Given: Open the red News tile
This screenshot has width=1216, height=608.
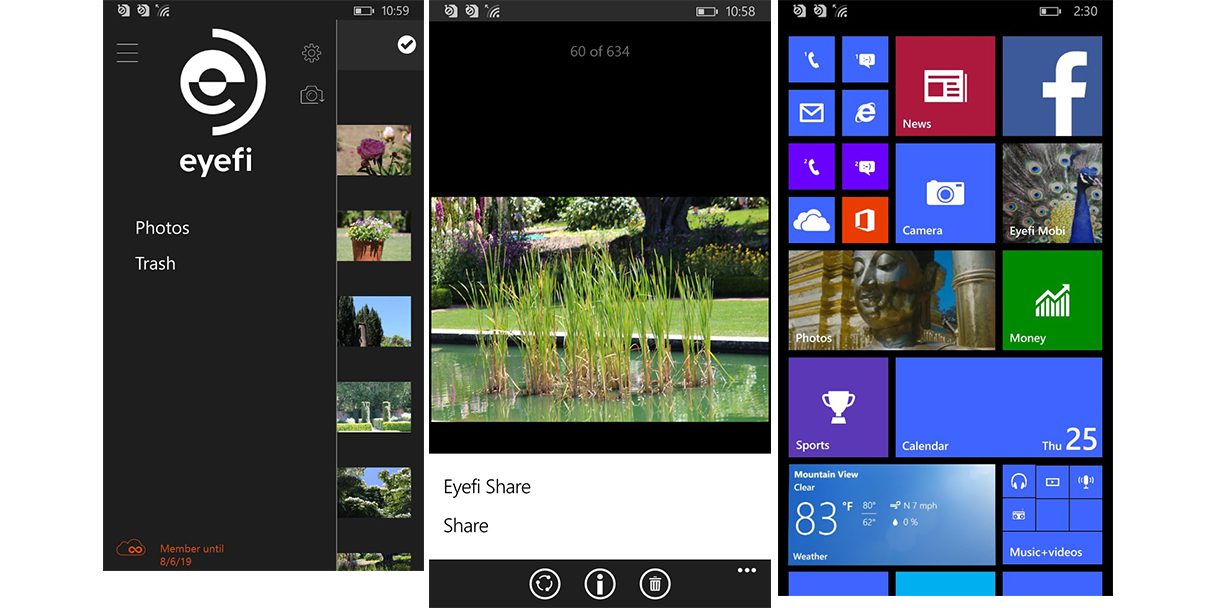Looking at the screenshot, I should (945, 86).
